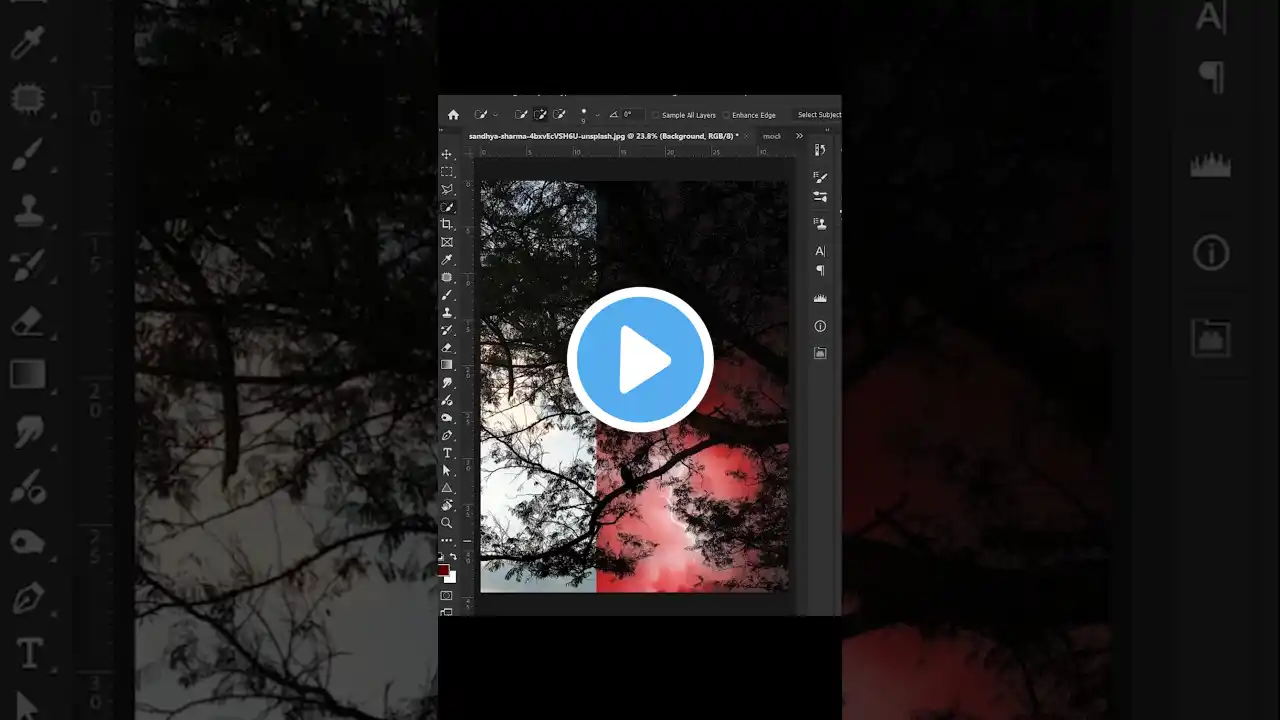Click the brush angle input field

(632, 115)
